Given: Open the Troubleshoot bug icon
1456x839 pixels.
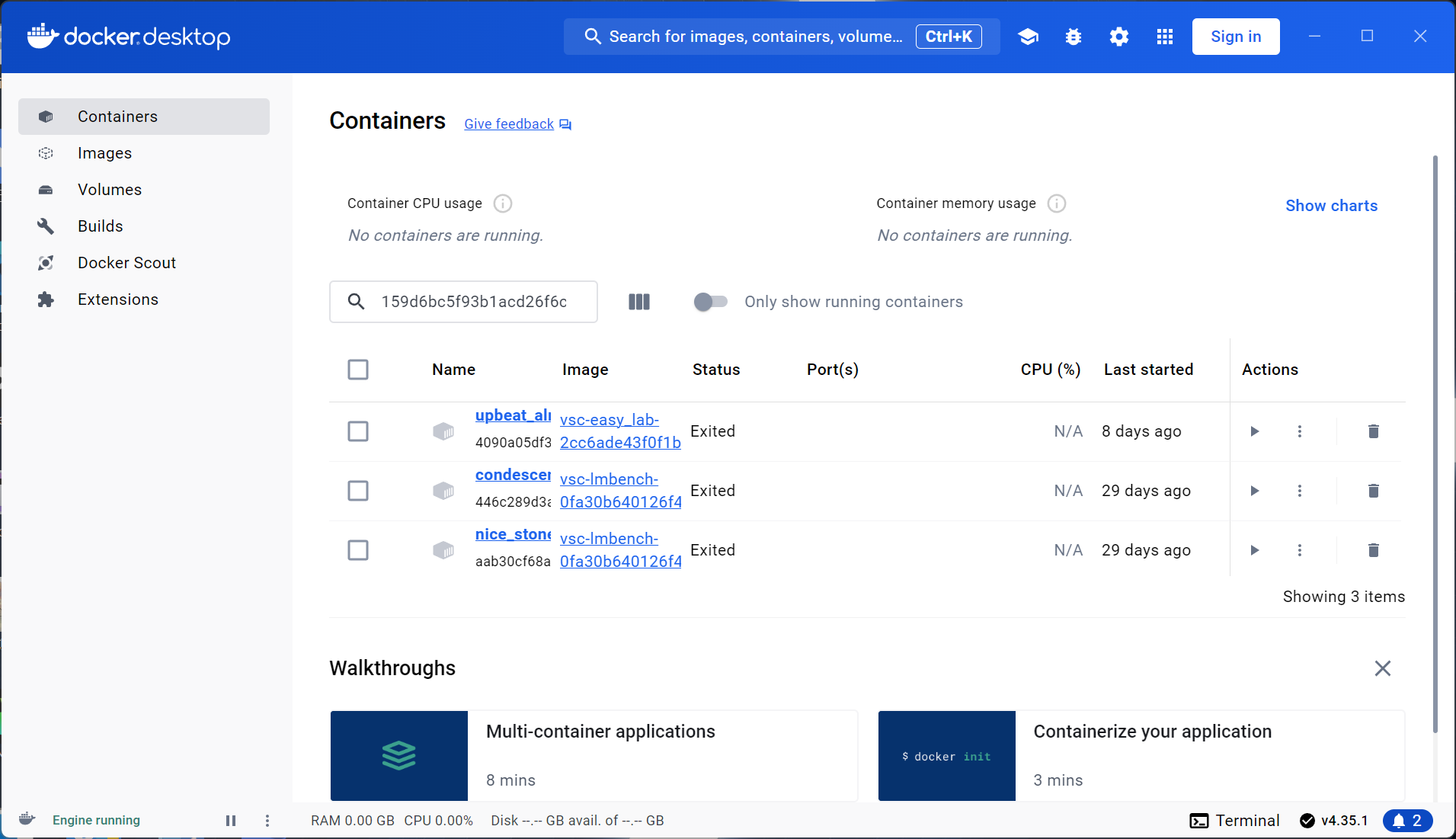Looking at the screenshot, I should coord(1074,37).
